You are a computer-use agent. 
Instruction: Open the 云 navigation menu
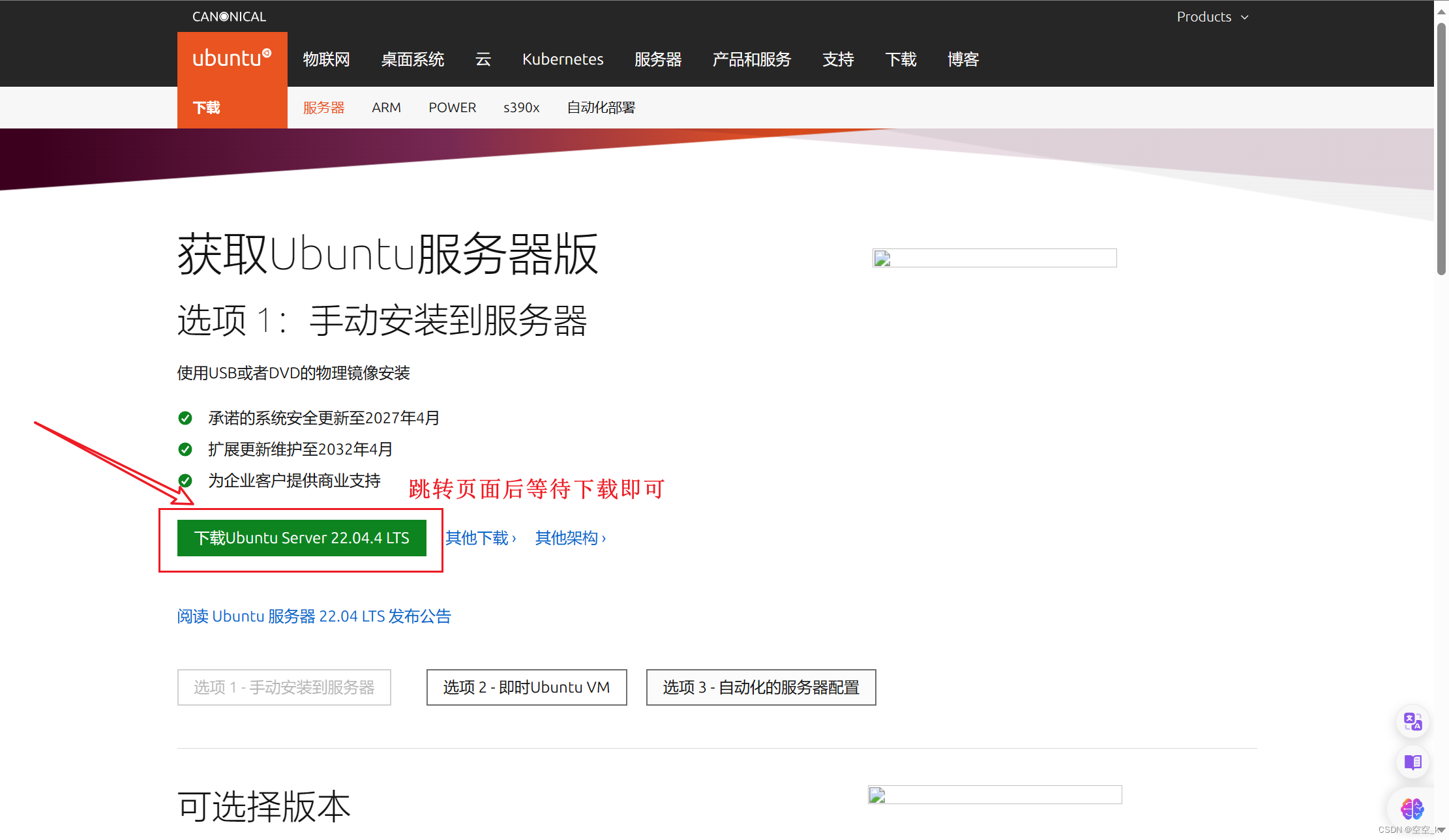click(x=483, y=59)
